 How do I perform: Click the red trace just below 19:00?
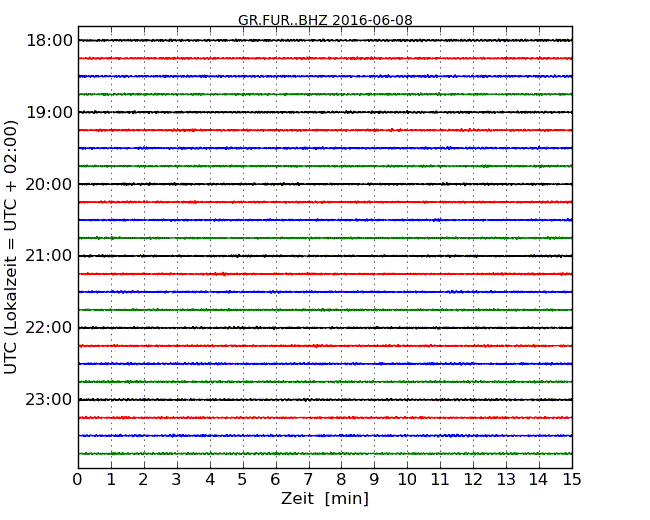(325, 130)
